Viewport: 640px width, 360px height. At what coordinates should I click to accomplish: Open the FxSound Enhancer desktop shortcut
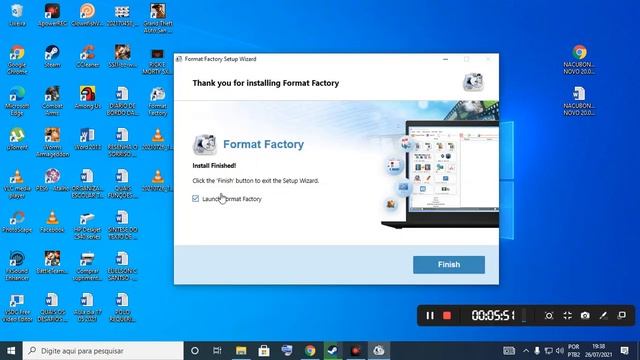tap(17, 266)
